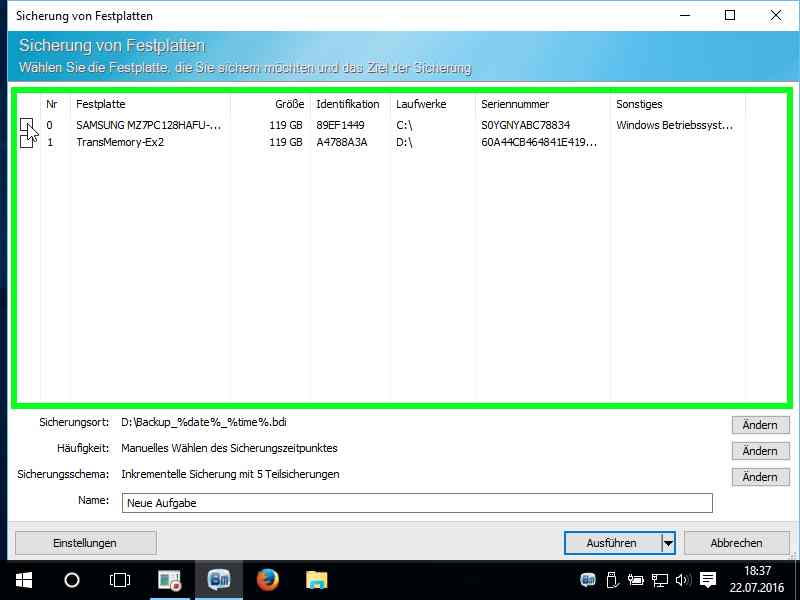Sort by the Nr column header
Screen dimensions: 800x600
[52, 104]
